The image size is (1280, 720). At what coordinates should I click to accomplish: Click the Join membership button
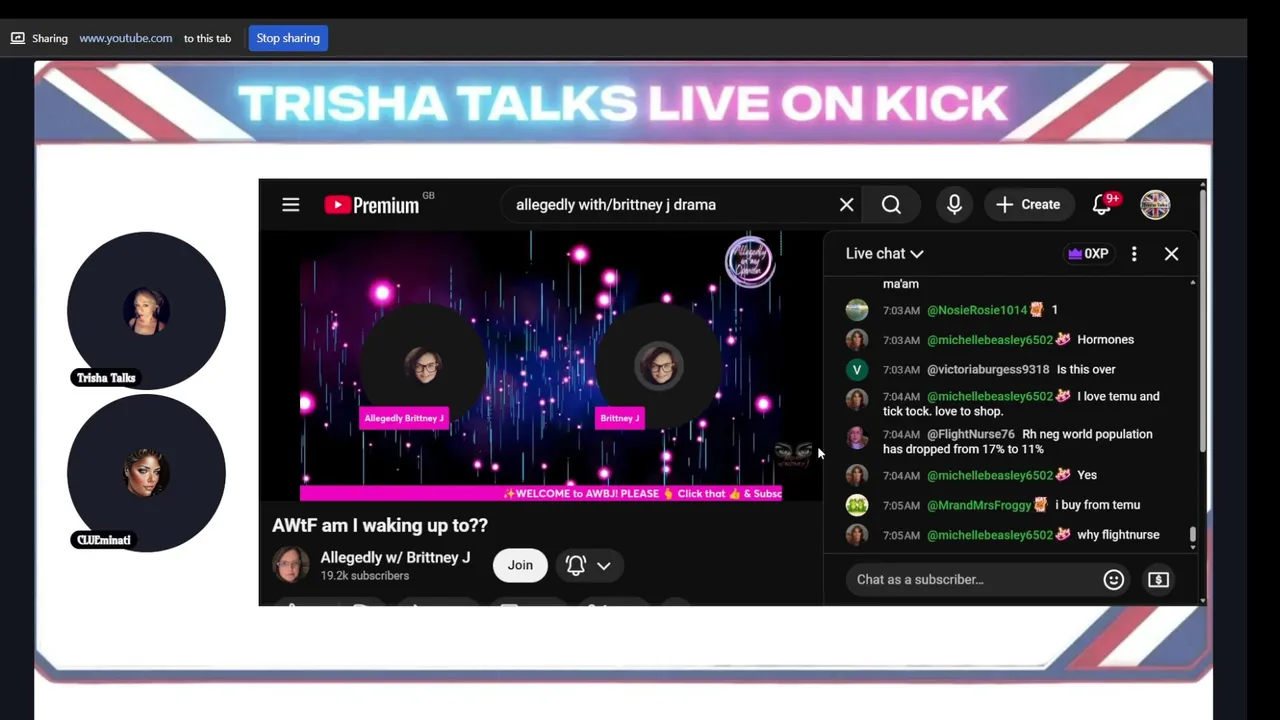pos(520,565)
